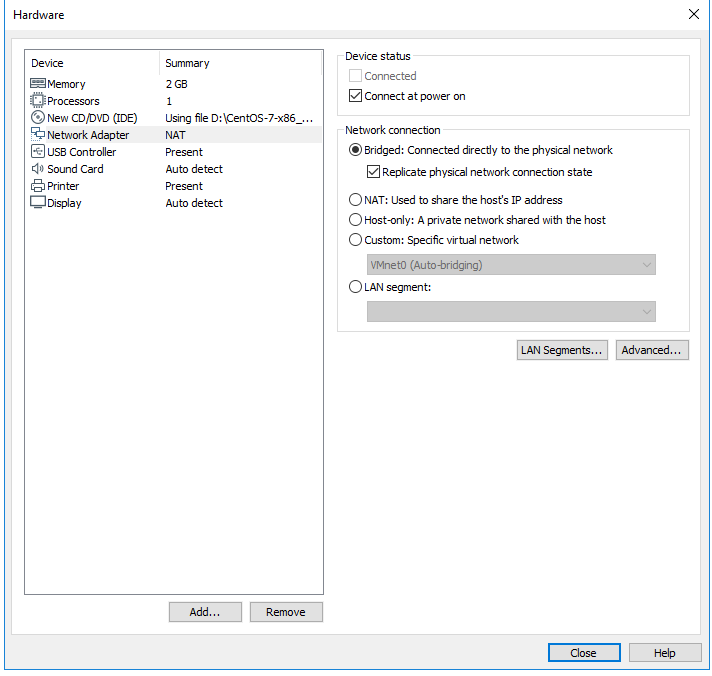Open the LAN segment dropdown list

pyautogui.click(x=511, y=311)
